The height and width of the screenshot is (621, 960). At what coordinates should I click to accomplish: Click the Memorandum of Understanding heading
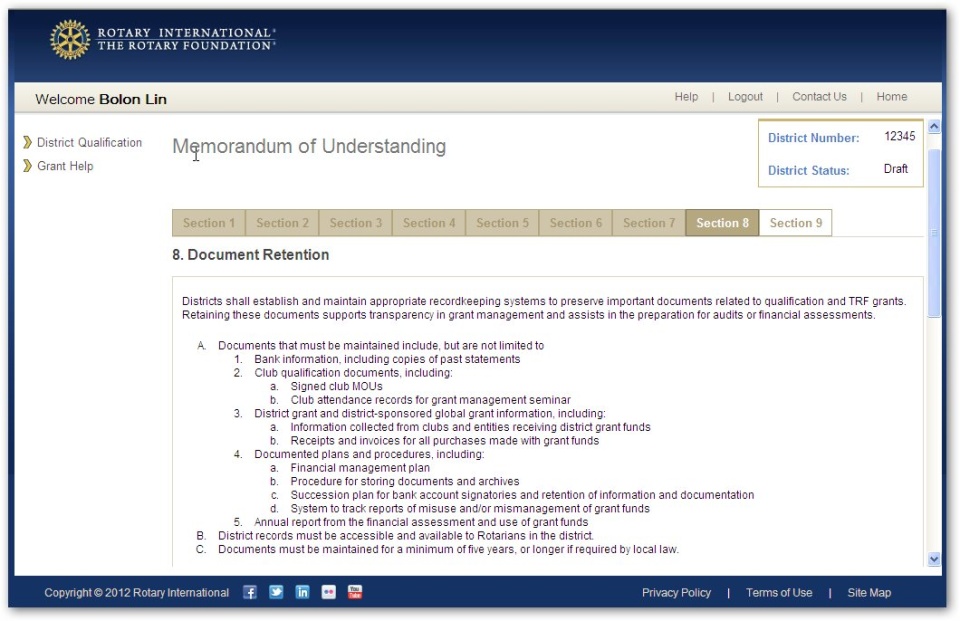tap(309, 146)
